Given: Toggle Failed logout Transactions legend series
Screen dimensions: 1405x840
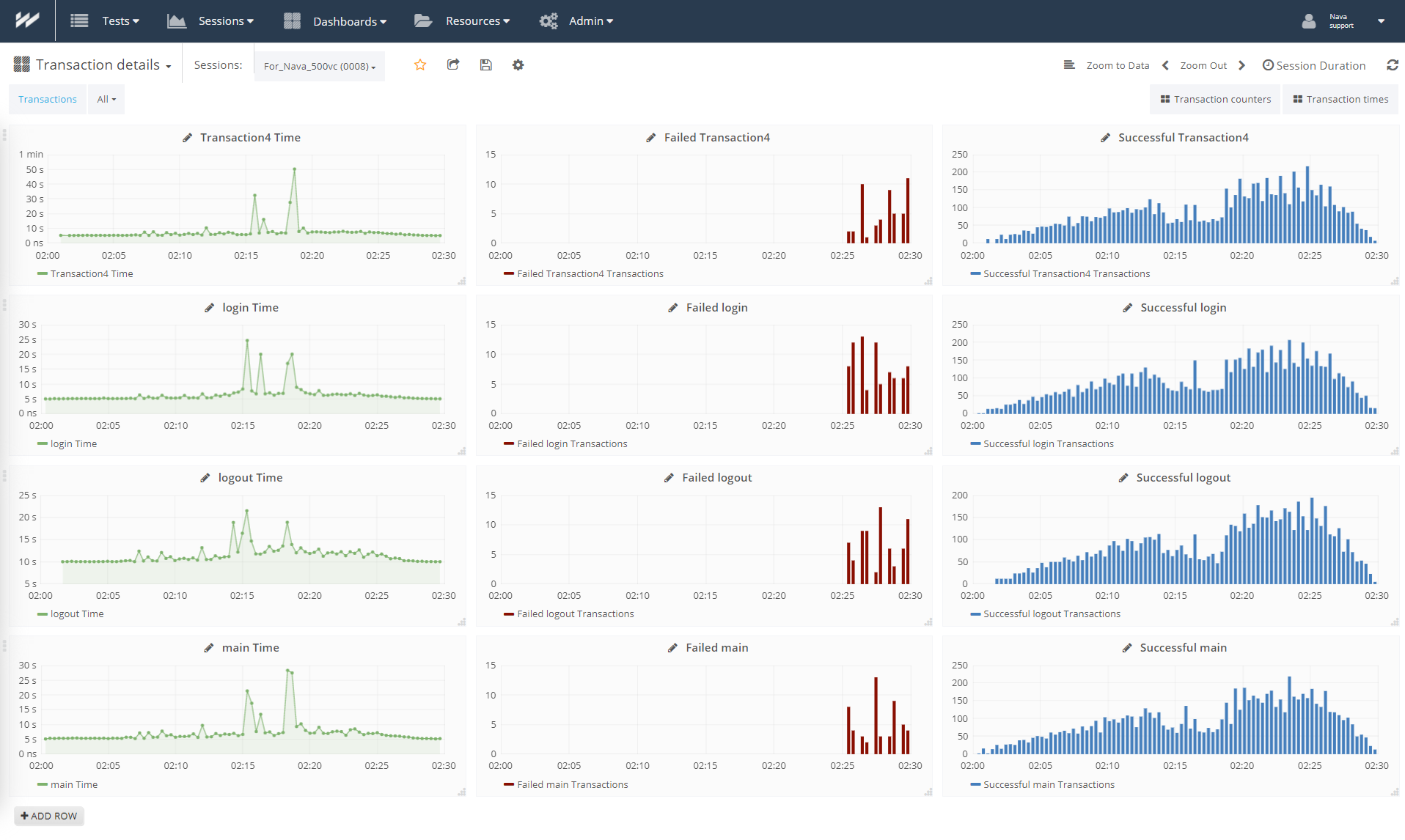Looking at the screenshot, I should [575, 614].
